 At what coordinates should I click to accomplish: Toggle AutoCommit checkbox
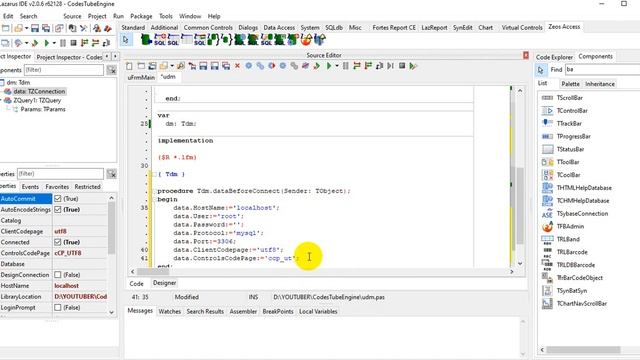pyautogui.click(x=58, y=199)
